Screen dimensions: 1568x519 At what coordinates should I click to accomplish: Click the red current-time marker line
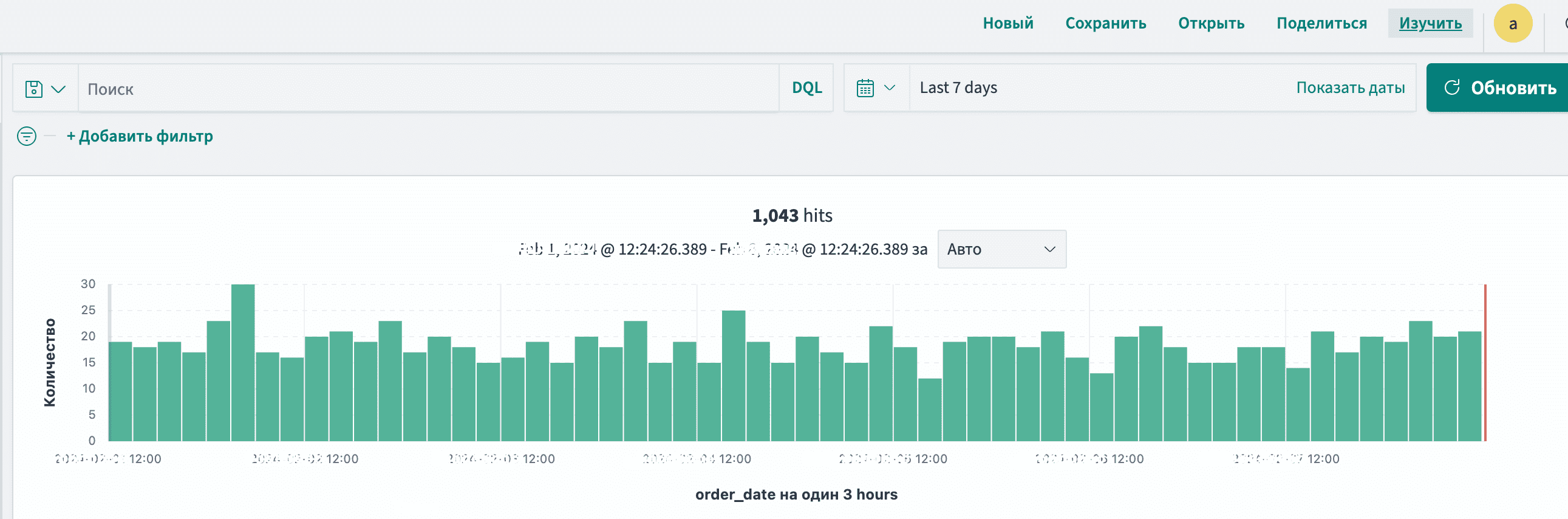1485,362
